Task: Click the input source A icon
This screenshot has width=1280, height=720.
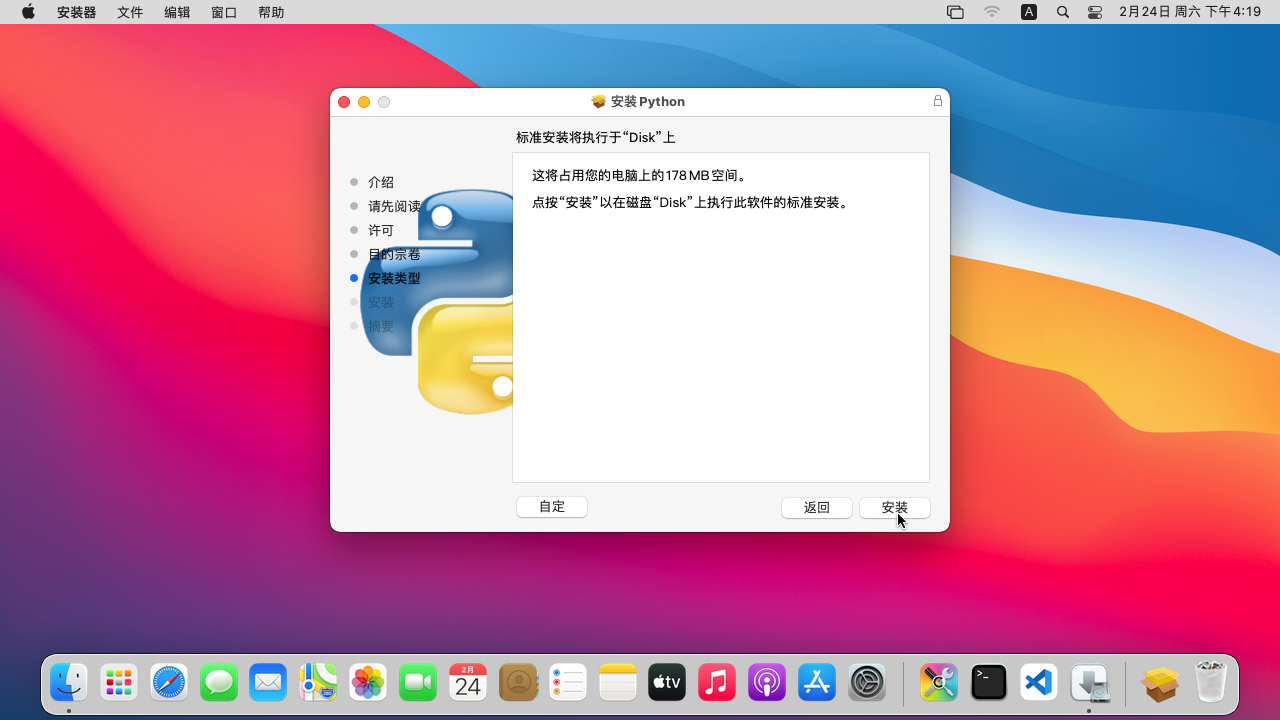Action: (1029, 12)
